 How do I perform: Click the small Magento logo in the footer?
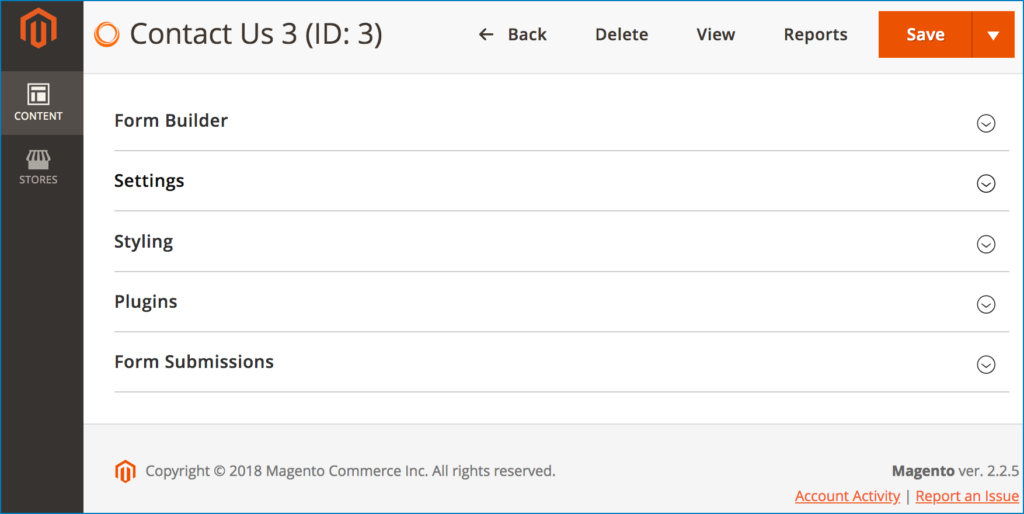pos(125,471)
